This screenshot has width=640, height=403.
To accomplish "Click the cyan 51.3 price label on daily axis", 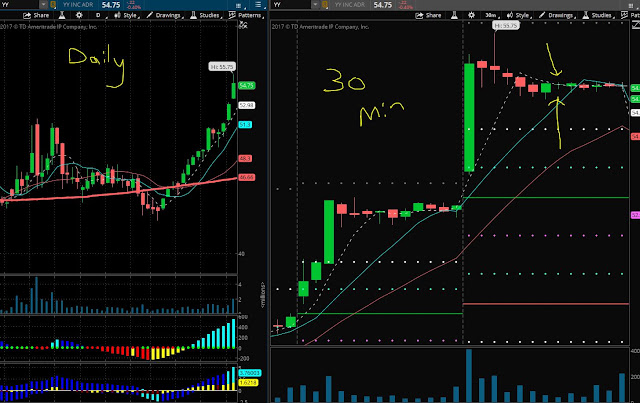I will coord(245,125).
